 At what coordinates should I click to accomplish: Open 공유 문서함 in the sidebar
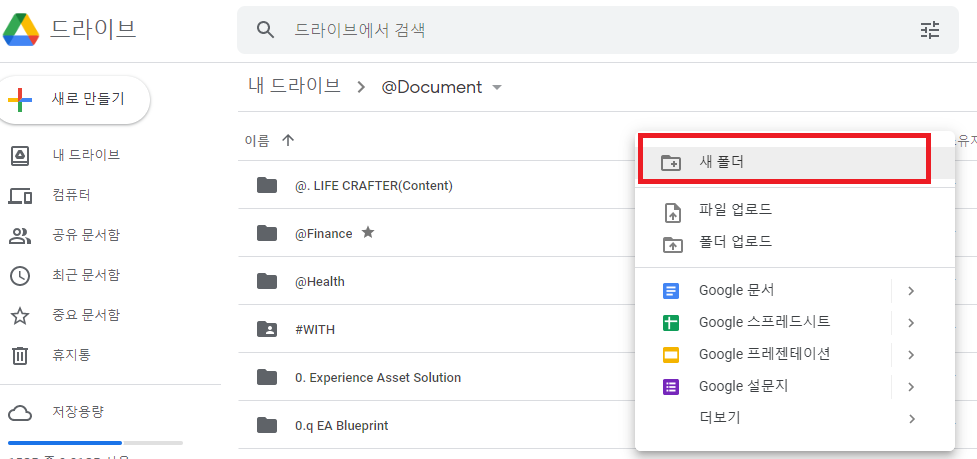coord(86,235)
